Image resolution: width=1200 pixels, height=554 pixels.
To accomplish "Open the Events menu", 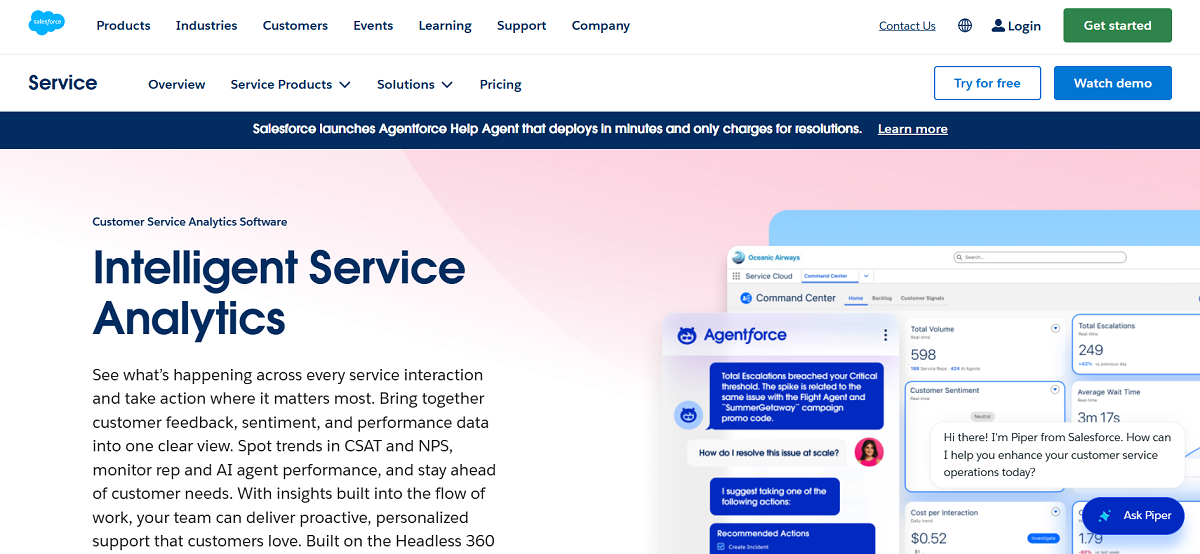I will (373, 26).
